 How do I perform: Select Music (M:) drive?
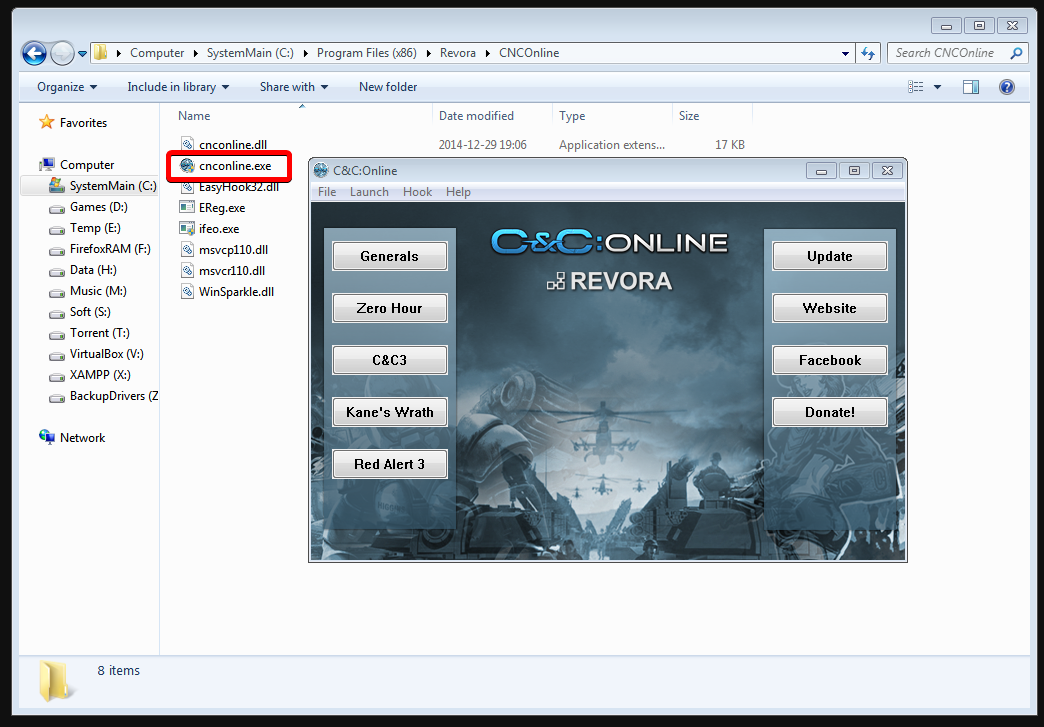click(87, 291)
